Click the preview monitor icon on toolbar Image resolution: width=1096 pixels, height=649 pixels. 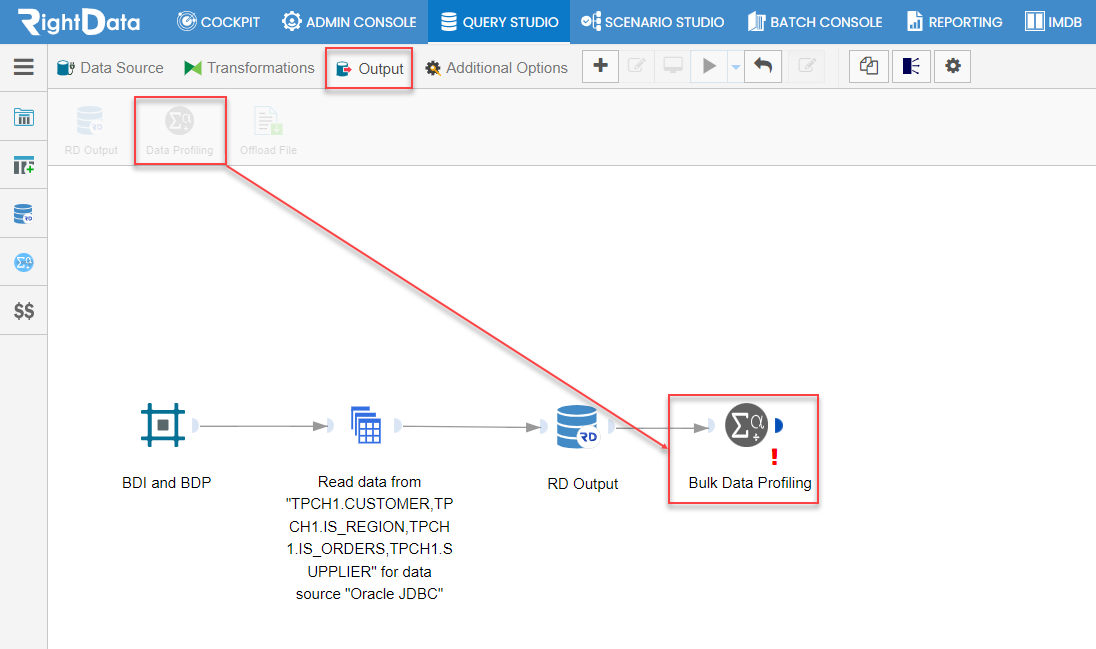click(672, 66)
